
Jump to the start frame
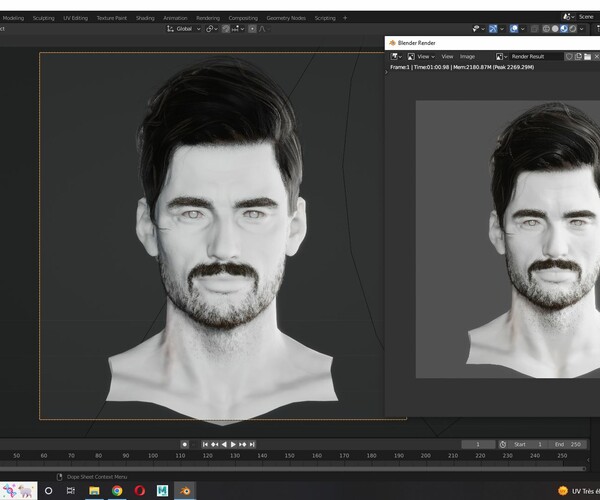[x=205, y=445]
